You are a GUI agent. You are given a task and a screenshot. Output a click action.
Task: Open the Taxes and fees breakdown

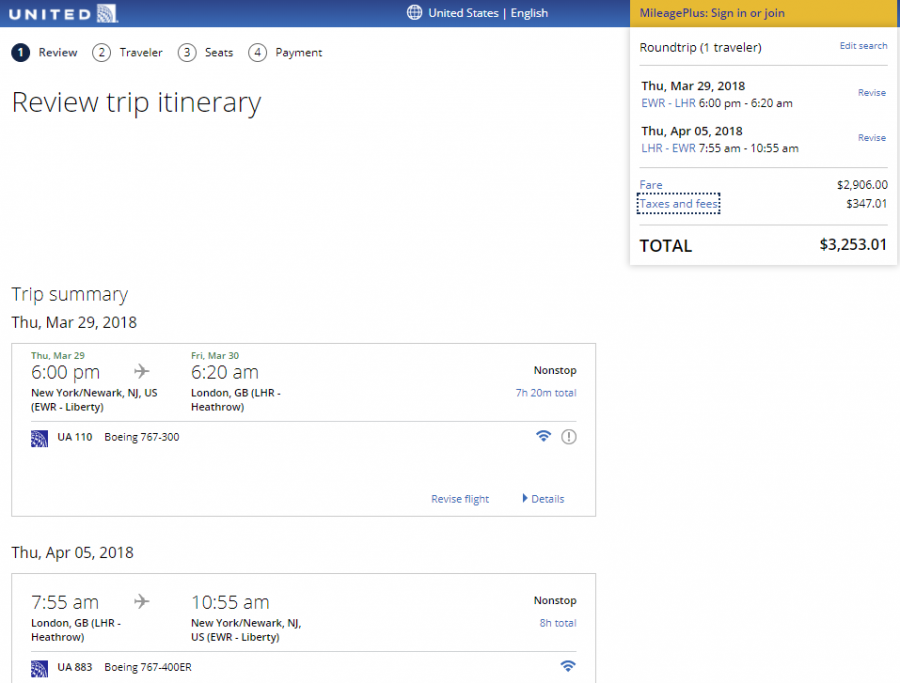tap(679, 204)
